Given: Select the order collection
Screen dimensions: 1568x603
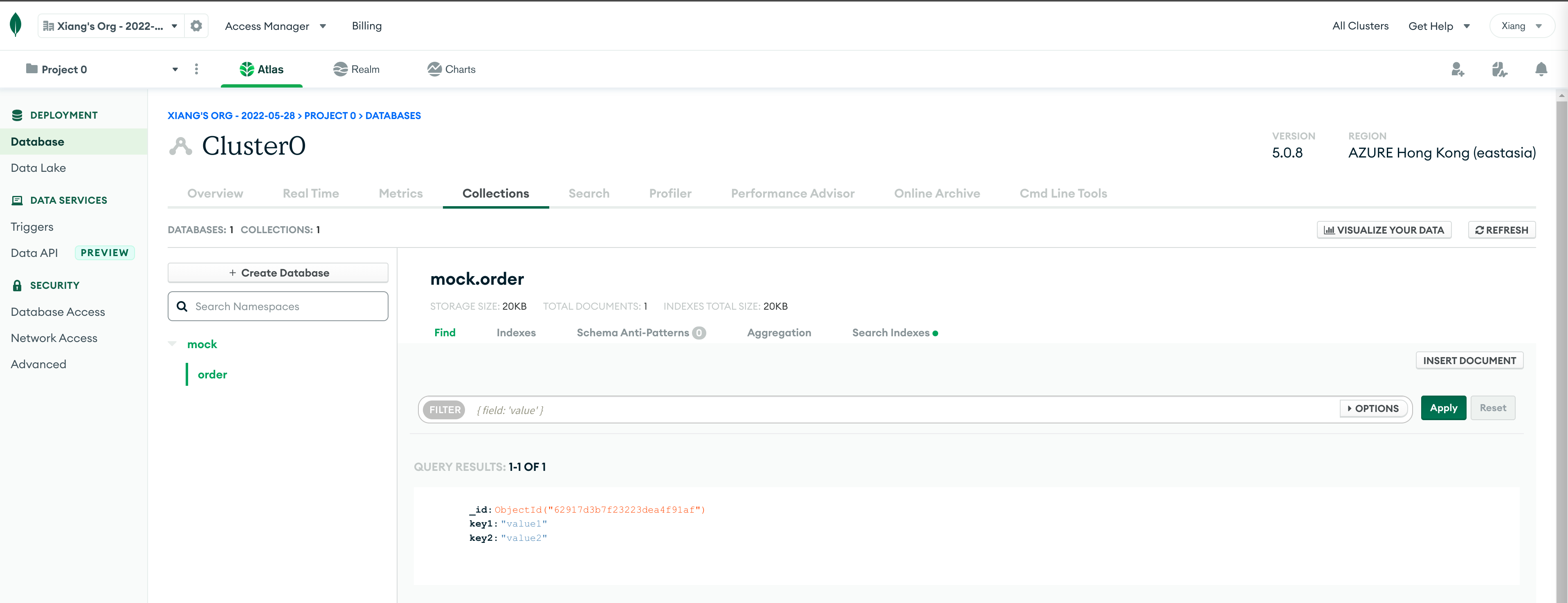Looking at the screenshot, I should pos(212,375).
